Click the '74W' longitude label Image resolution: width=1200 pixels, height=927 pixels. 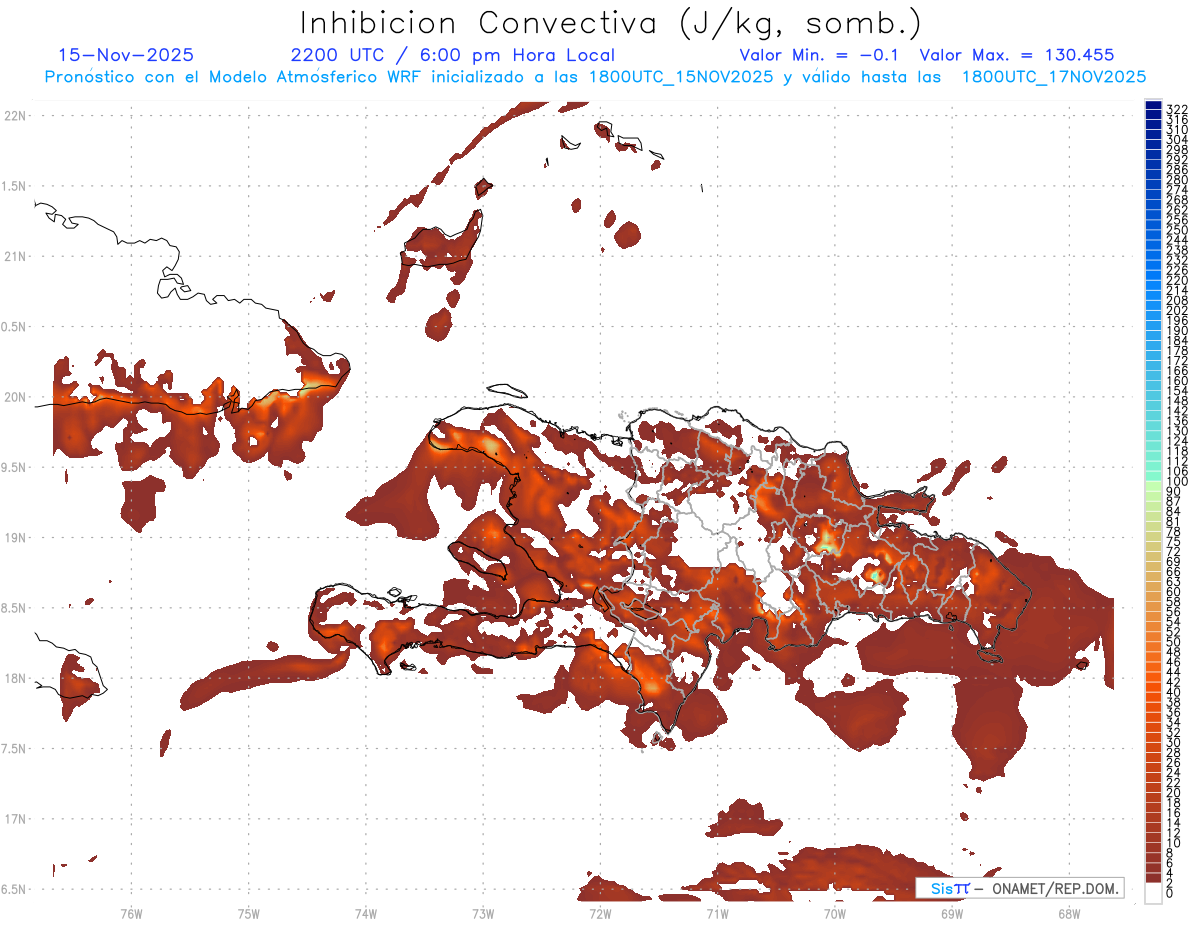point(365,913)
